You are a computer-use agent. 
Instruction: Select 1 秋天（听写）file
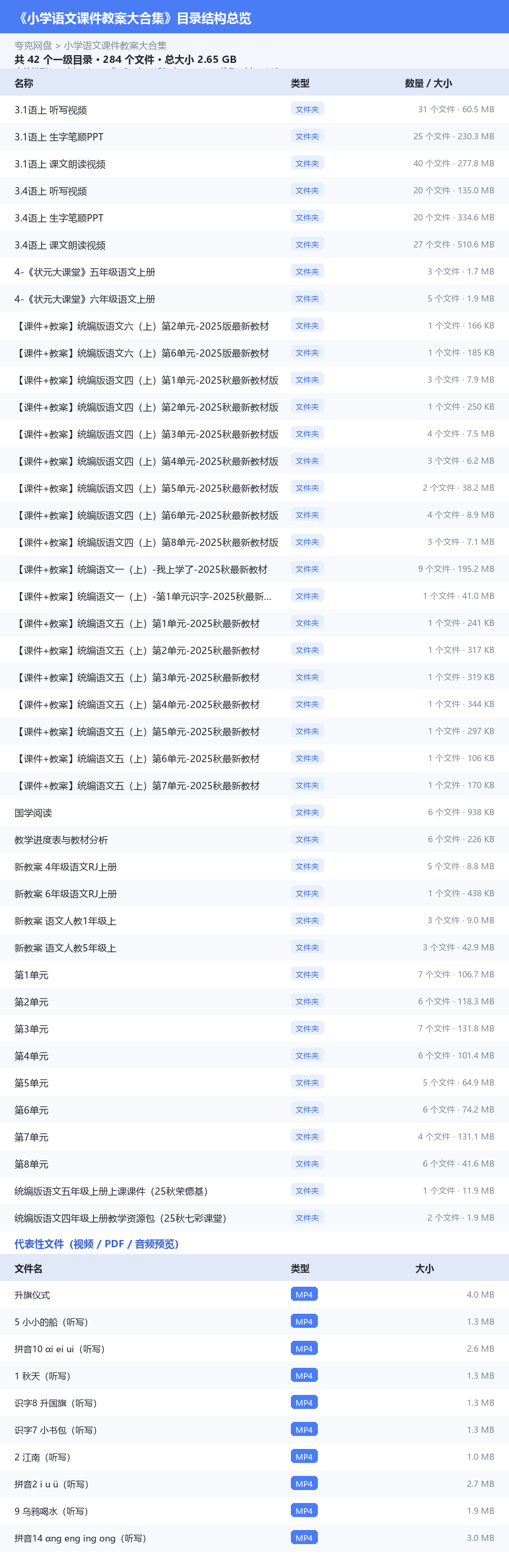(254, 1376)
